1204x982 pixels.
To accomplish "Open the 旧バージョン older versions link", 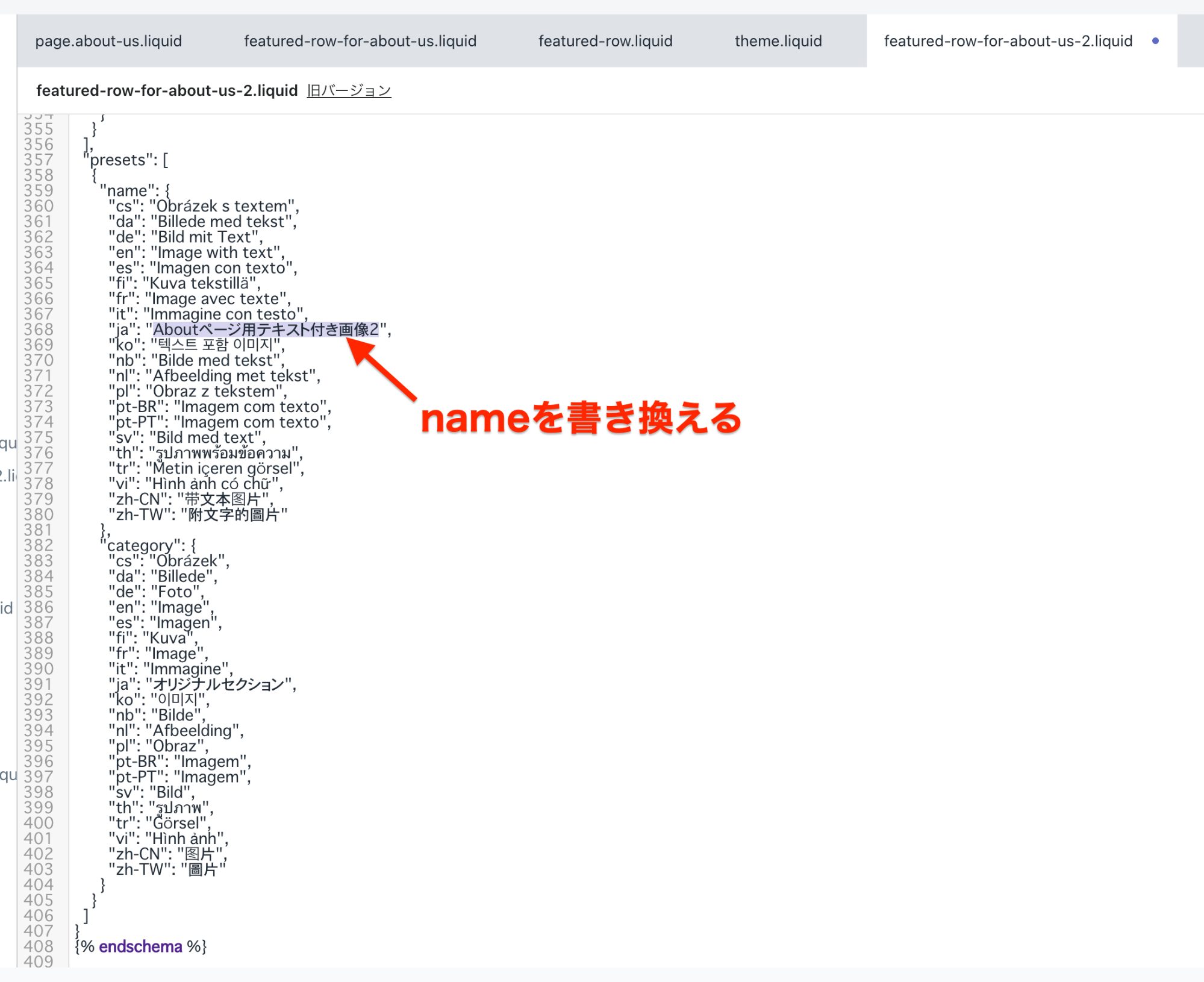I will tap(349, 90).
